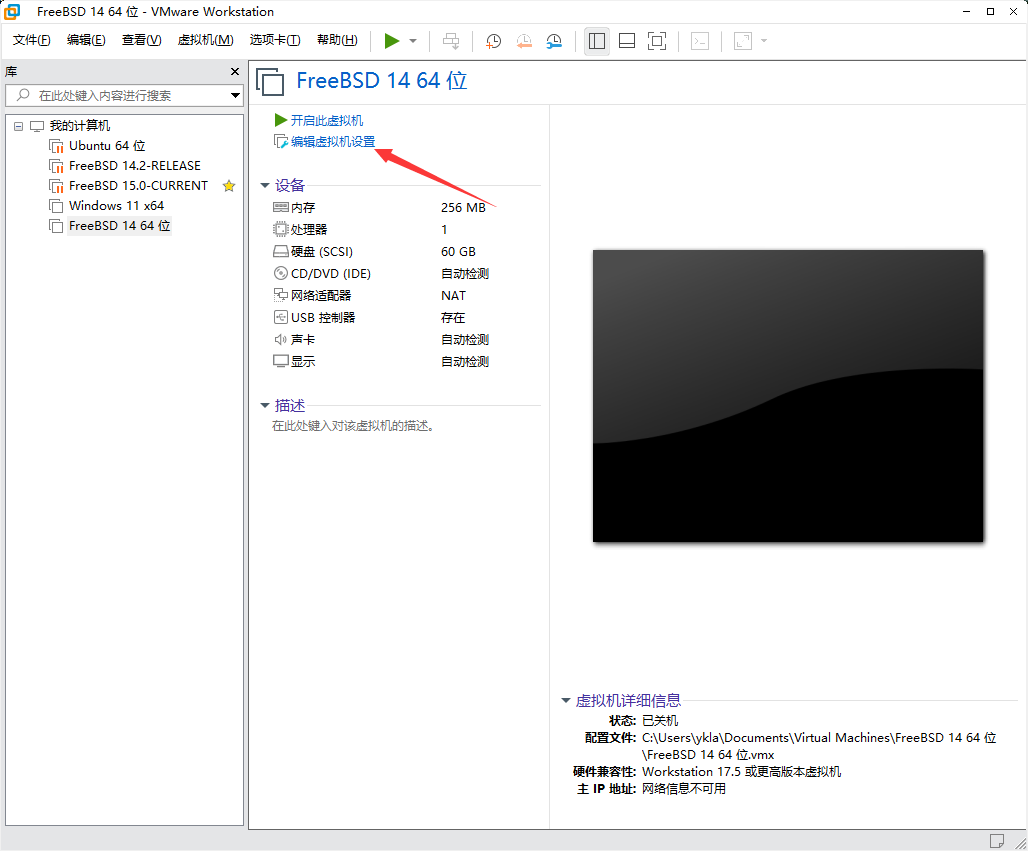Click the 256 MB memory value
This screenshot has width=1028, height=851.
(463, 208)
